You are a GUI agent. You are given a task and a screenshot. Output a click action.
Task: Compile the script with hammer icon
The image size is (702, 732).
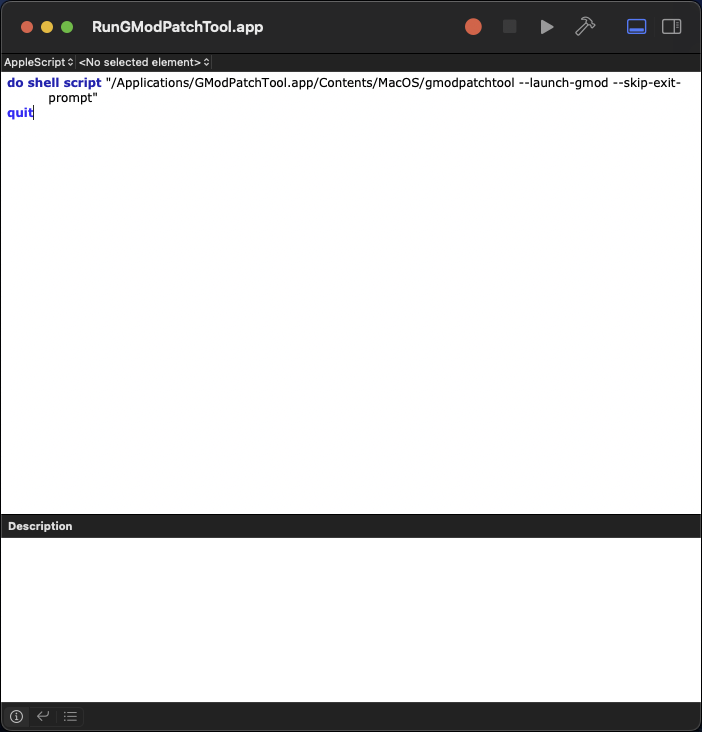(584, 27)
